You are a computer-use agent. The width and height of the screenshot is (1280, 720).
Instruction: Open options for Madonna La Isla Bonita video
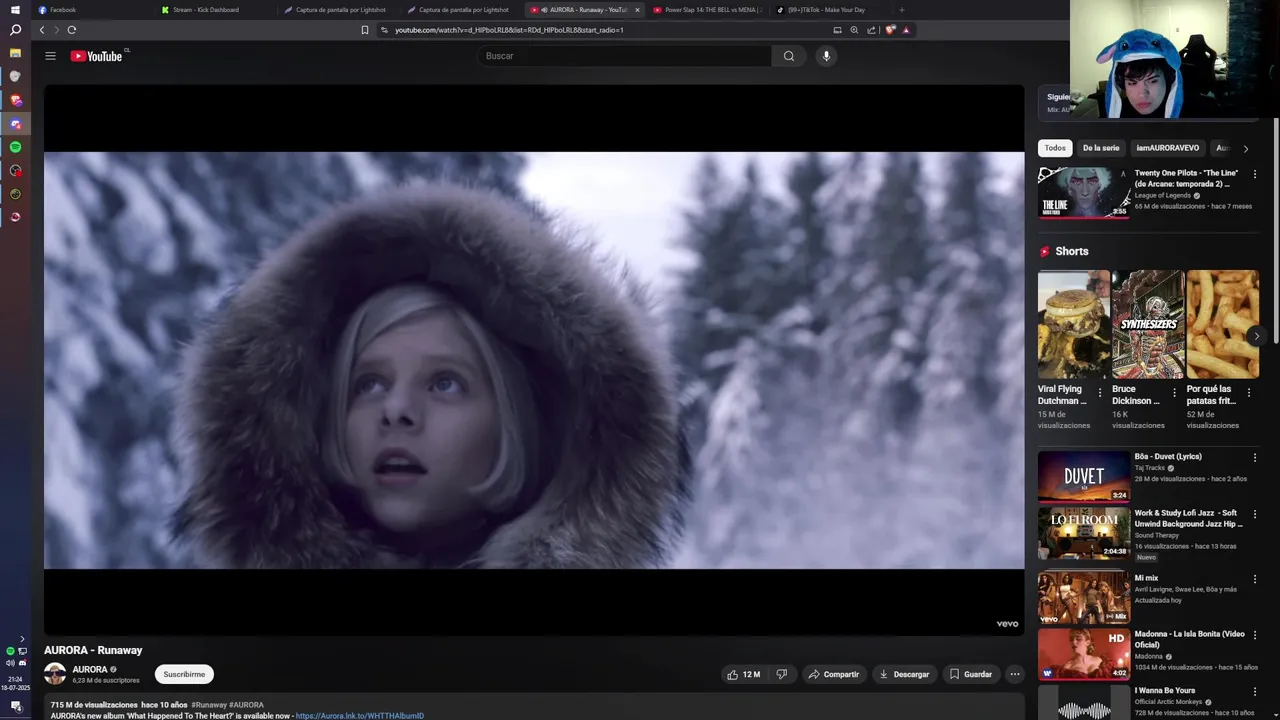[x=1255, y=635]
